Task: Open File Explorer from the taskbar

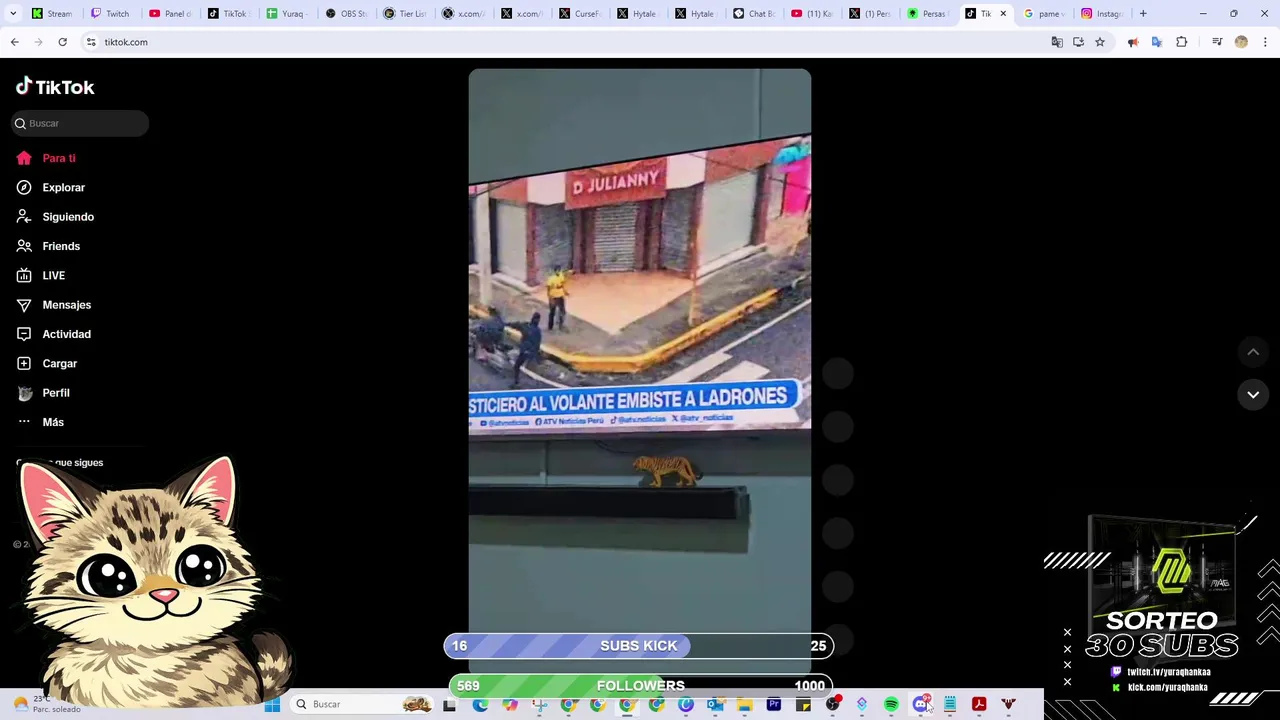Action: coord(745,704)
